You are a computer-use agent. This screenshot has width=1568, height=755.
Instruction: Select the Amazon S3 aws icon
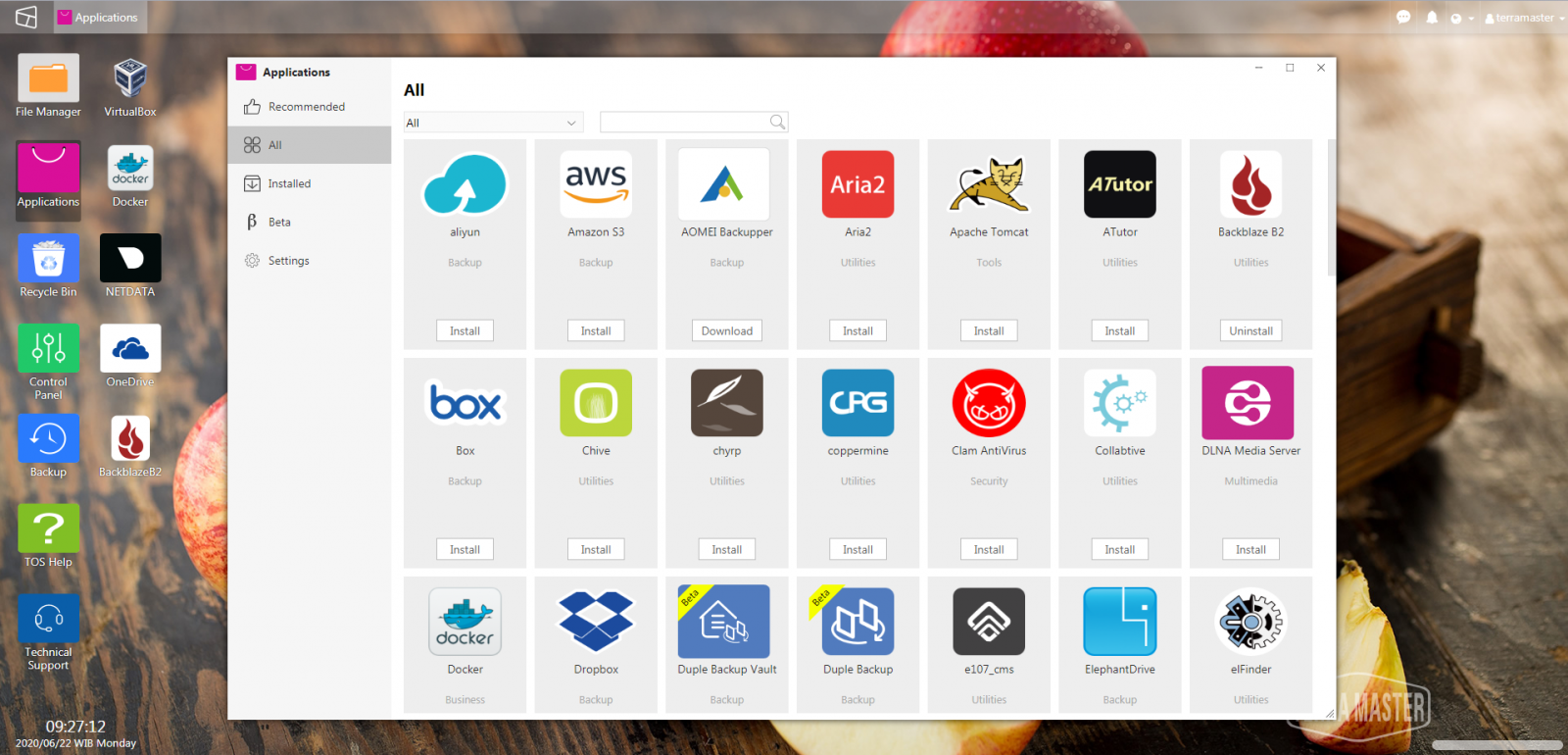pos(596,184)
